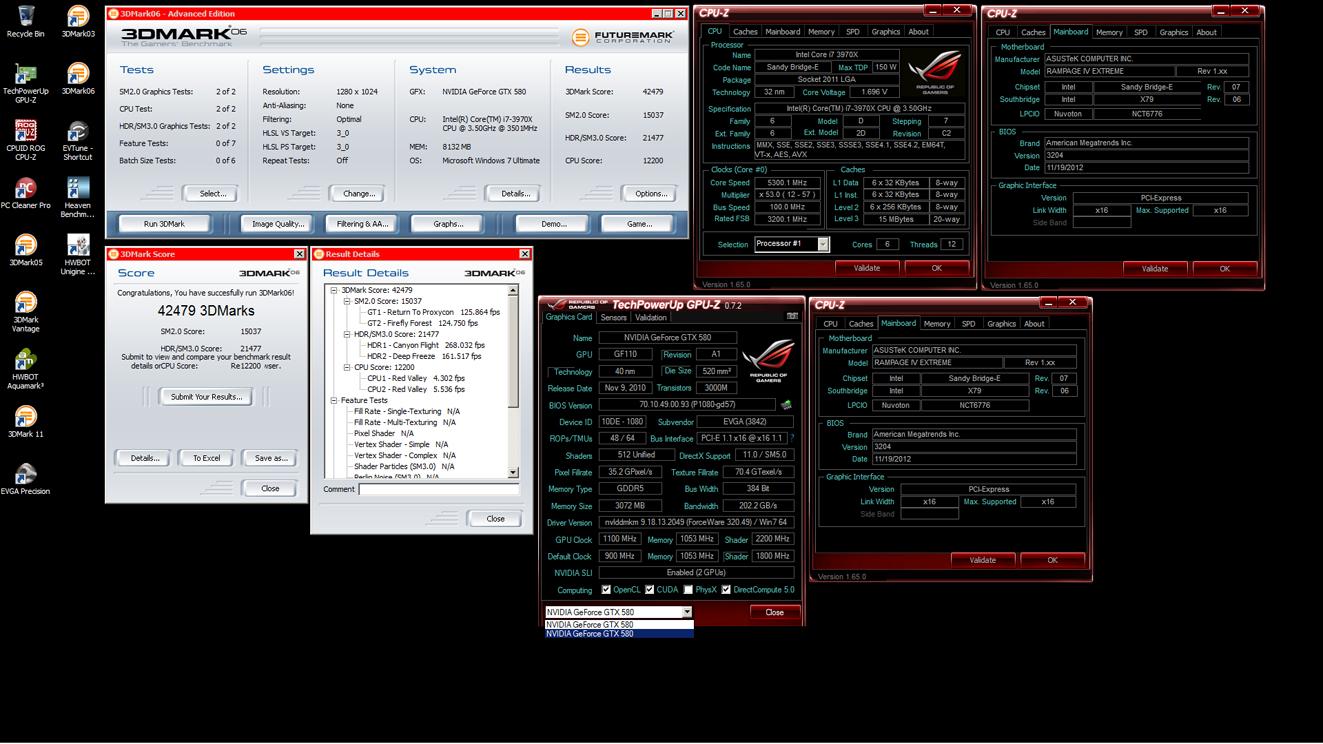1323x744 pixels.
Task: Launch the 3DMark06 desktop shortcut
Action: click(x=78, y=79)
